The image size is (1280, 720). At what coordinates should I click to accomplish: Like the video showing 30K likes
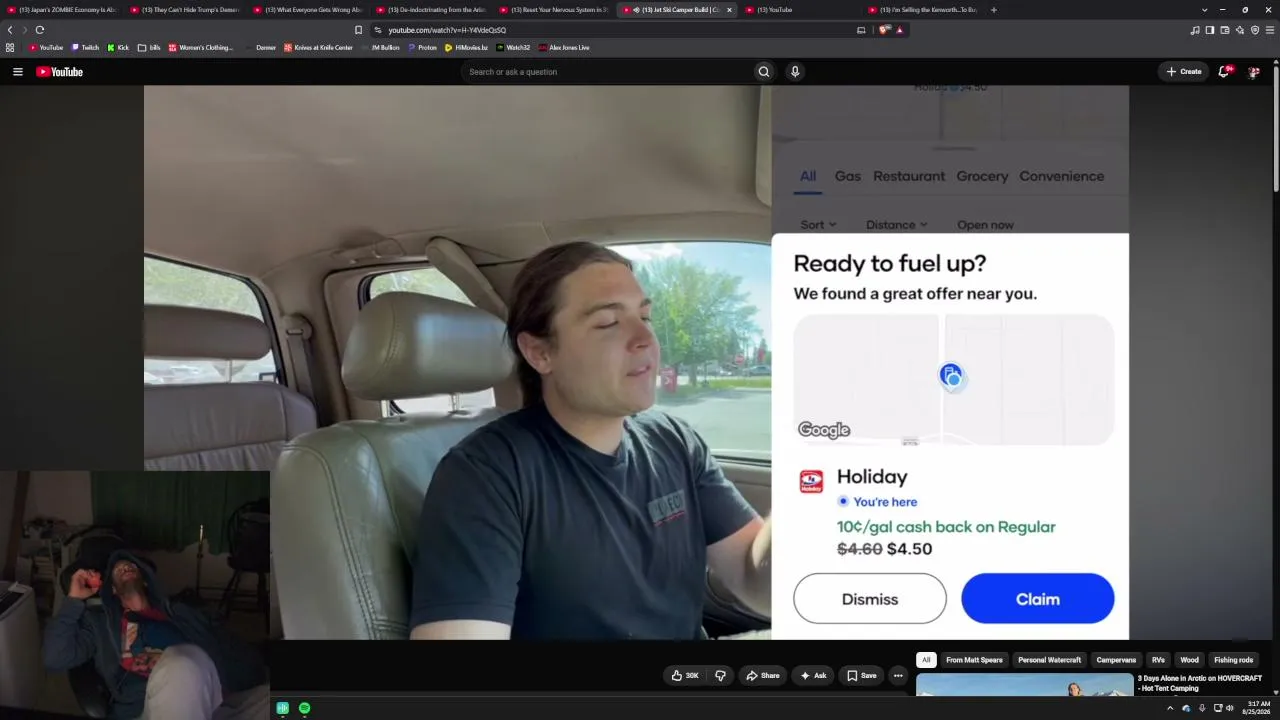point(685,676)
